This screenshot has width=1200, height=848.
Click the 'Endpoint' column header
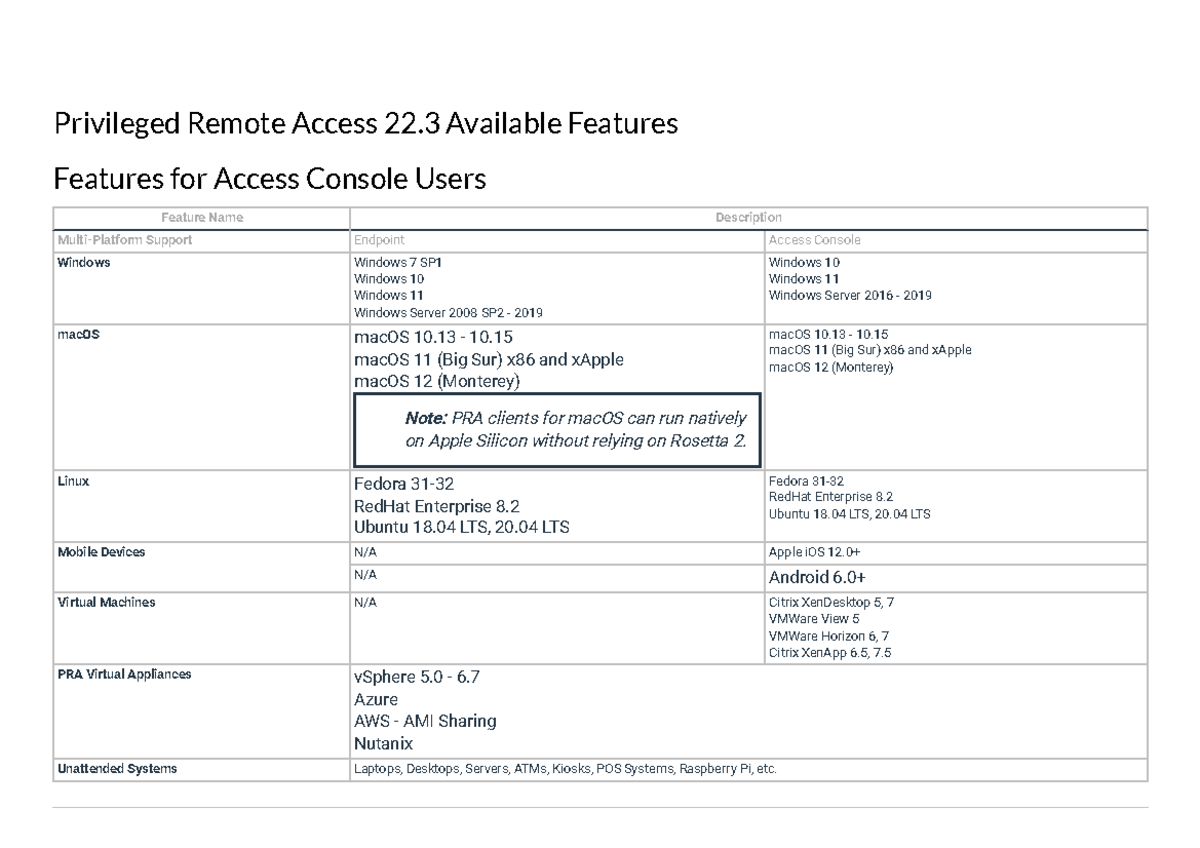coord(377,240)
